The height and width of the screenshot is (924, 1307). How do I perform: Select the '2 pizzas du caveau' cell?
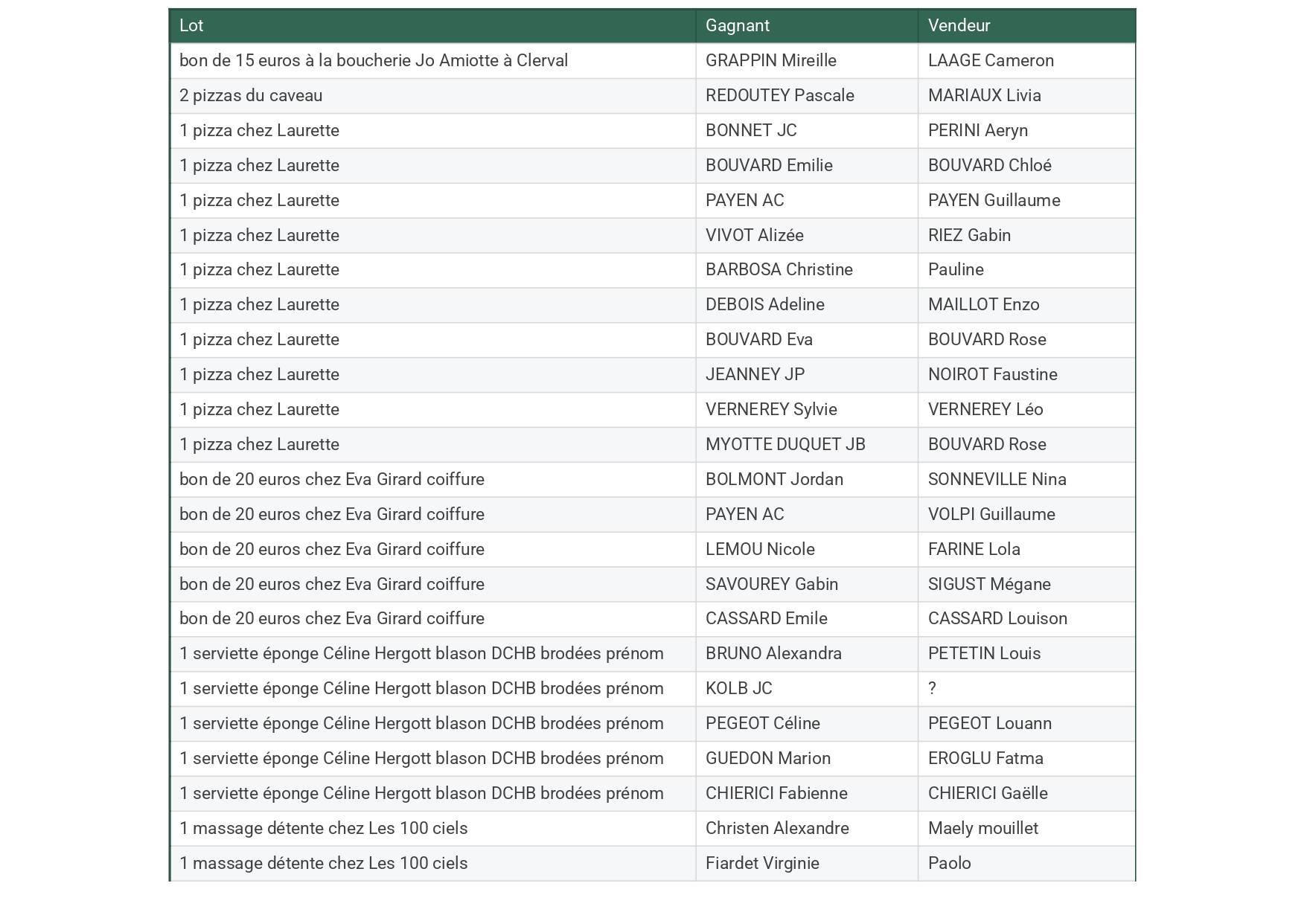point(251,96)
